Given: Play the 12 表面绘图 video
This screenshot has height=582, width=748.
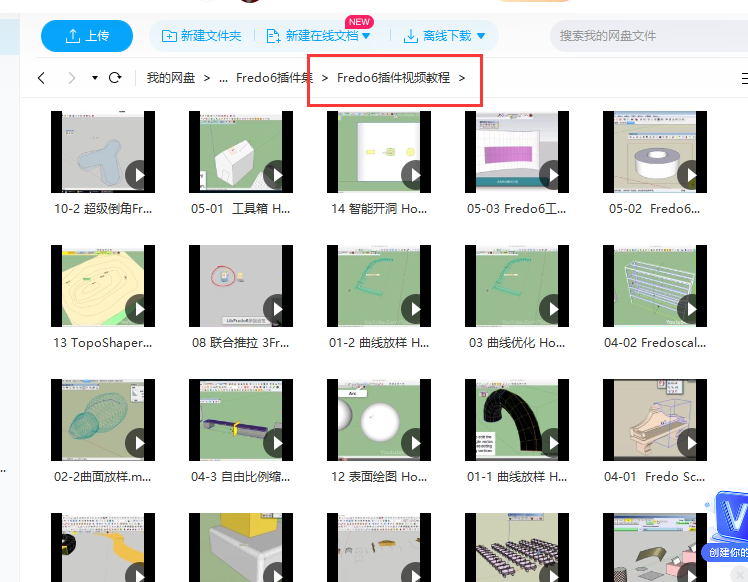Looking at the screenshot, I should coord(415,443).
